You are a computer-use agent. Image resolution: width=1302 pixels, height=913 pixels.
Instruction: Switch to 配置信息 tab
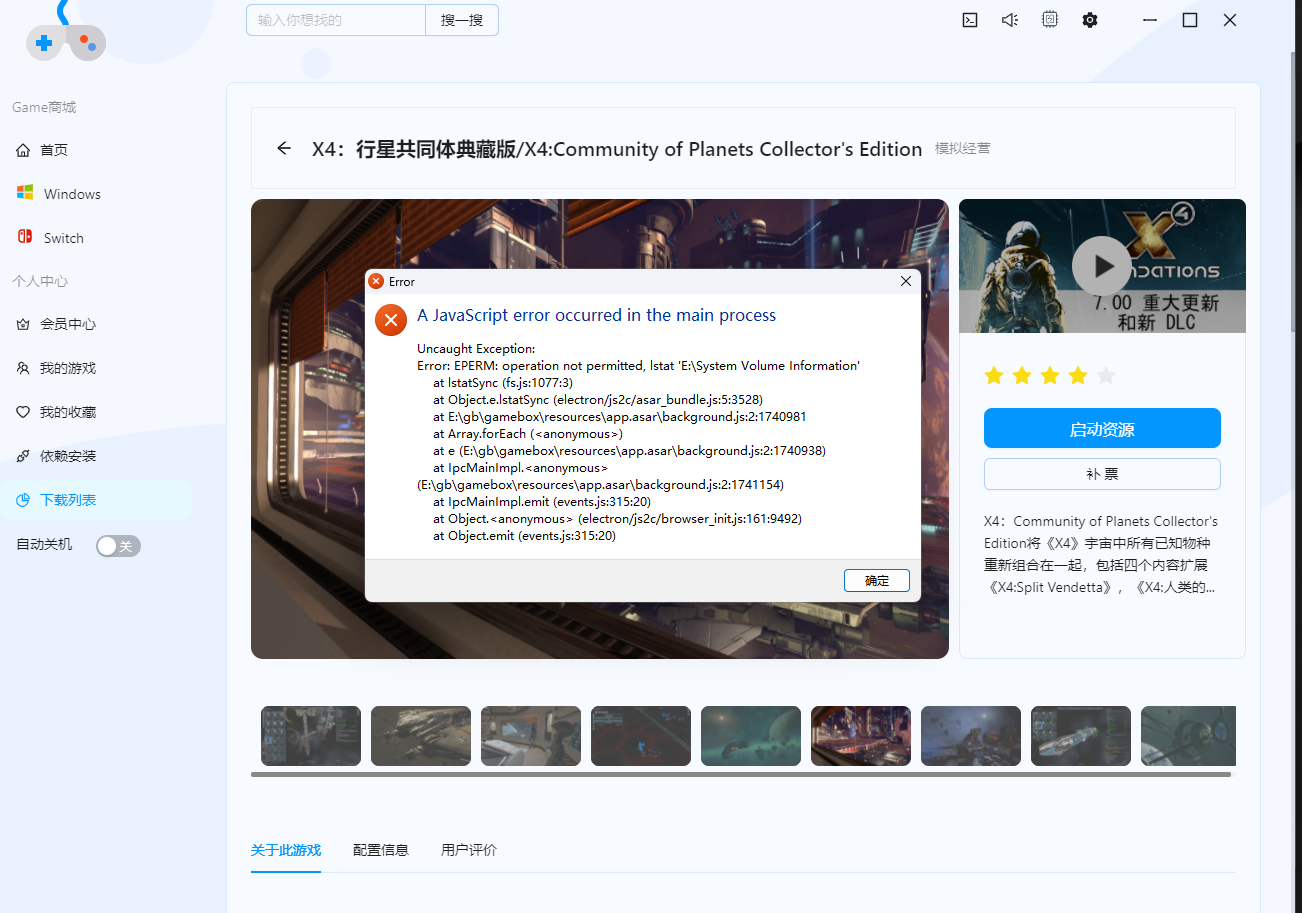pos(381,850)
